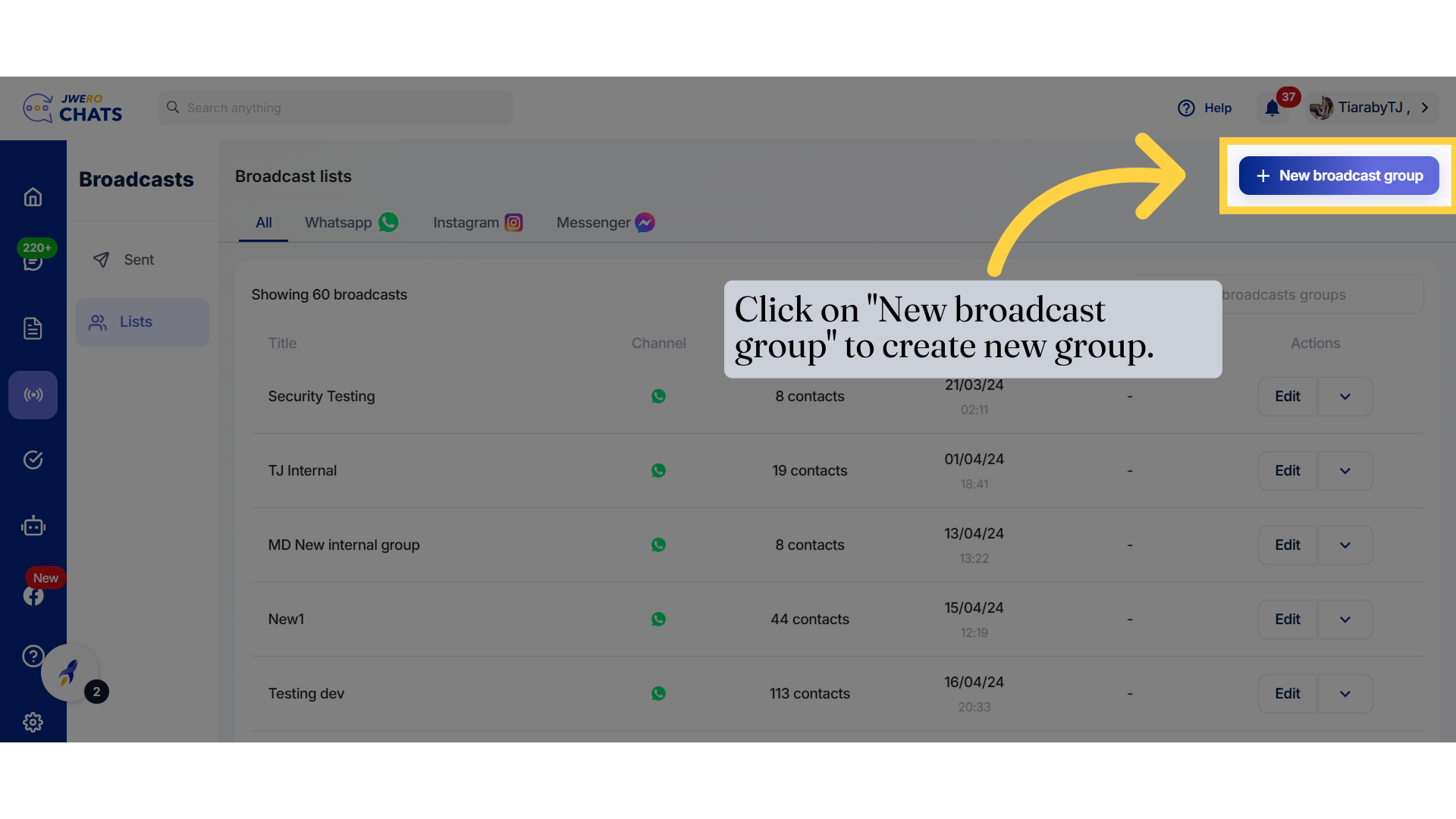
Task: Click the New broadcast group button
Action: point(1338,175)
